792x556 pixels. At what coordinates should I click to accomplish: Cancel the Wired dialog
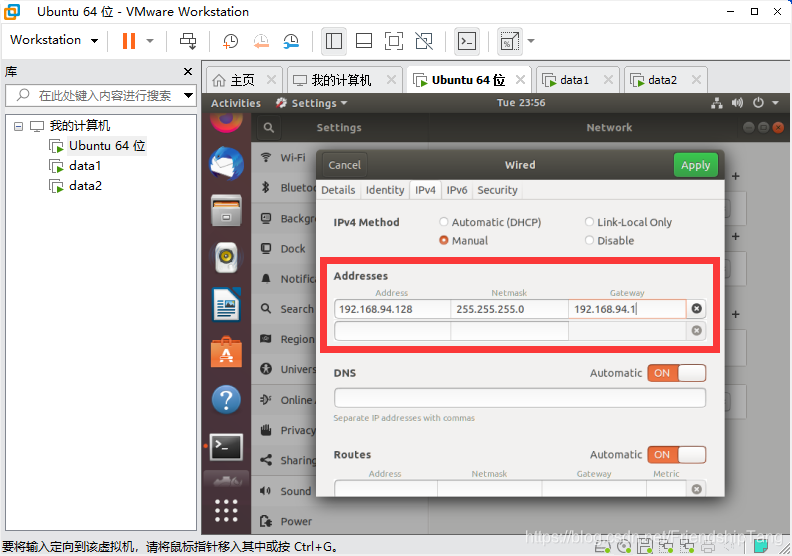[x=344, y=165]
